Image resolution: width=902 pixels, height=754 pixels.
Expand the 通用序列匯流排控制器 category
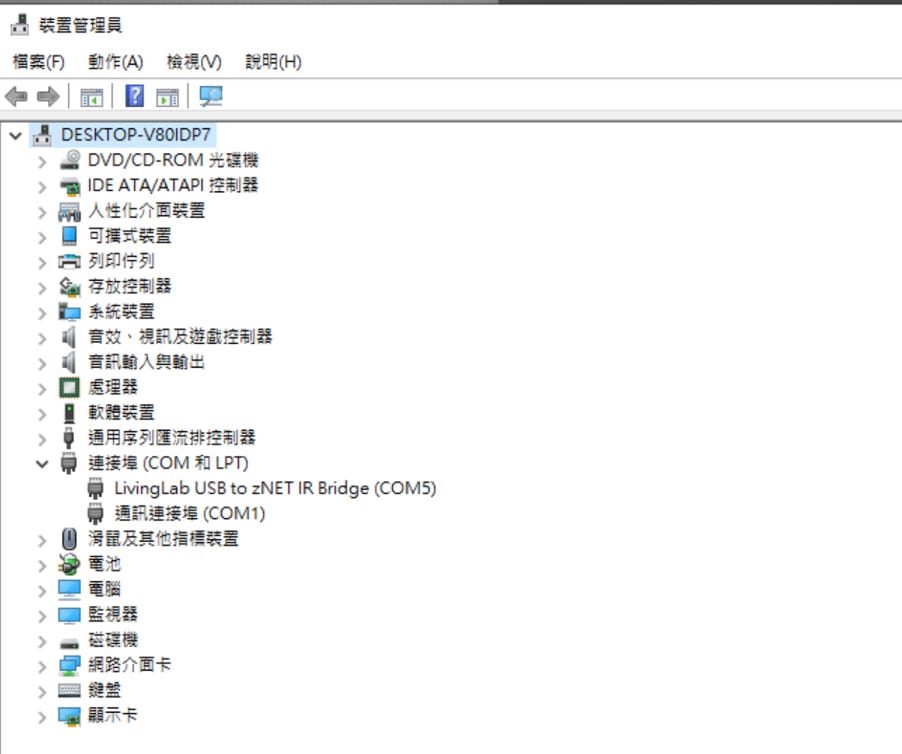(x=42, y=440)
